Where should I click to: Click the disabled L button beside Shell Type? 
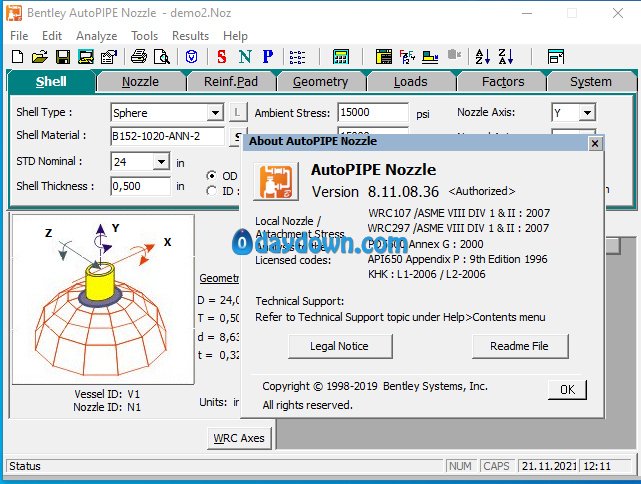pos(237,112)
